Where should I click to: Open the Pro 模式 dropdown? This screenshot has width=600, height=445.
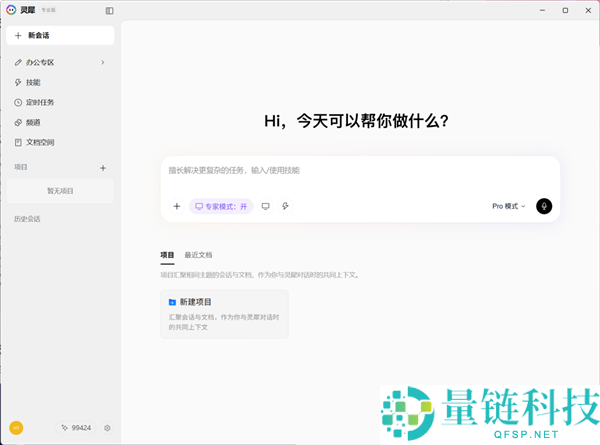click(x=509, y=206)
